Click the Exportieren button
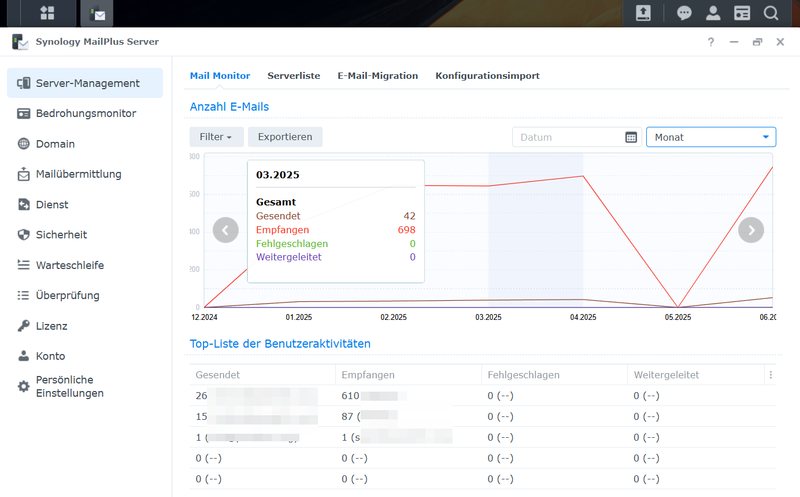Image resolution: width=800 pixels, height=497 pixels. (x=285, y=137)
